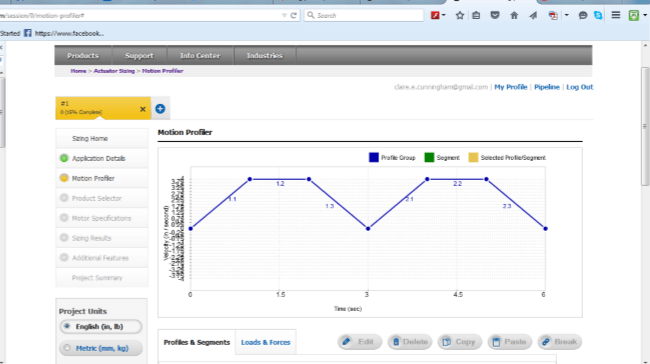The height and width of the screenshot is (364, 650).
Task: Open the bookmarks list icon
Action: (x=476, y=15)
